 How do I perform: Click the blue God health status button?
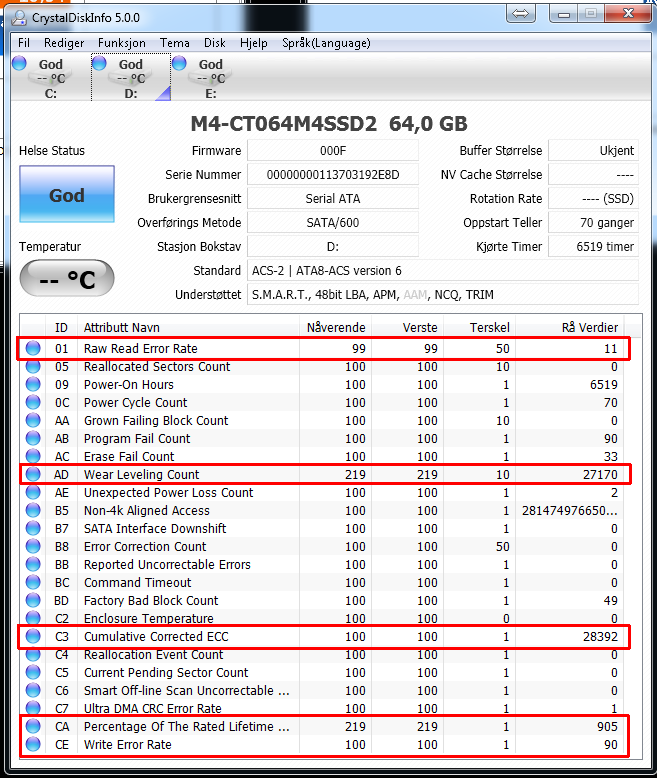[67, 194]
